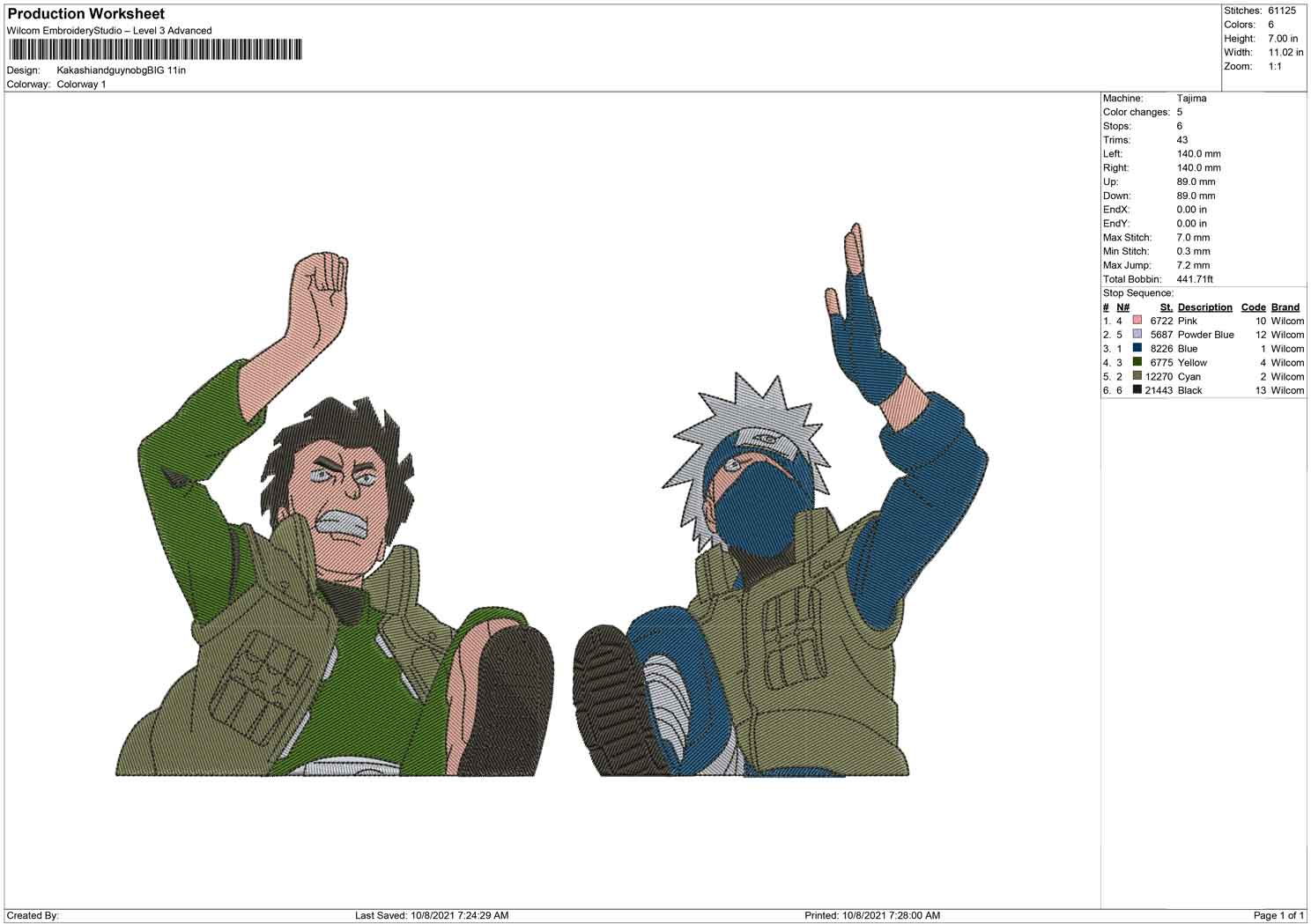Click the "Page 1 of 1" footer text
This screenshot has height=924, width=1311.
tap(1278, 916)
